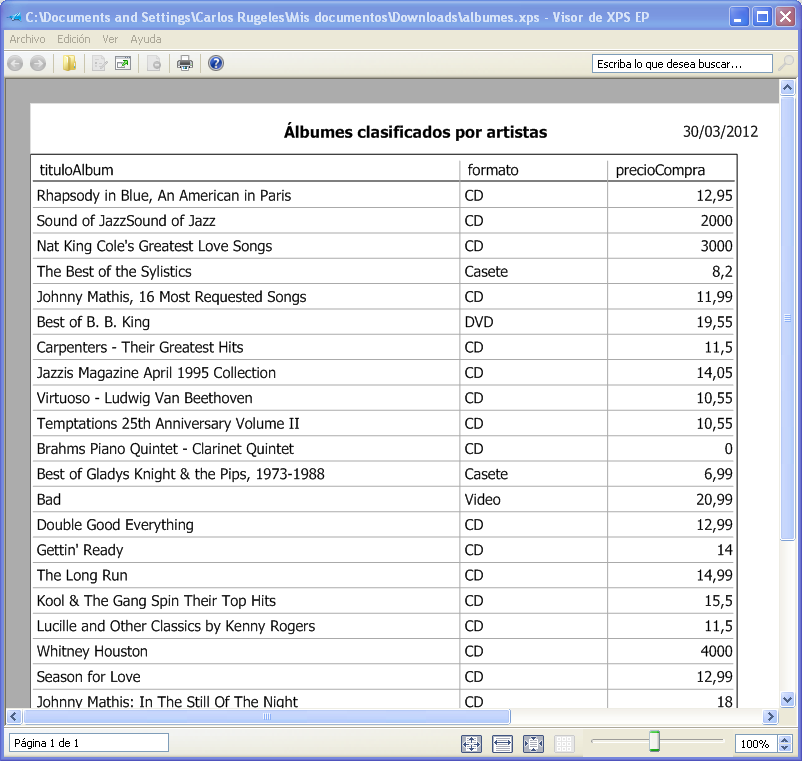Open the Edición menu

click(74, 39)
